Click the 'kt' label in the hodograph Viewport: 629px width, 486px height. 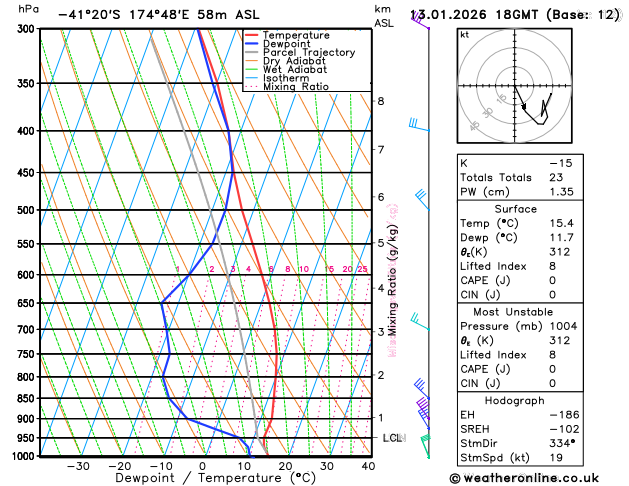point(465,35)
